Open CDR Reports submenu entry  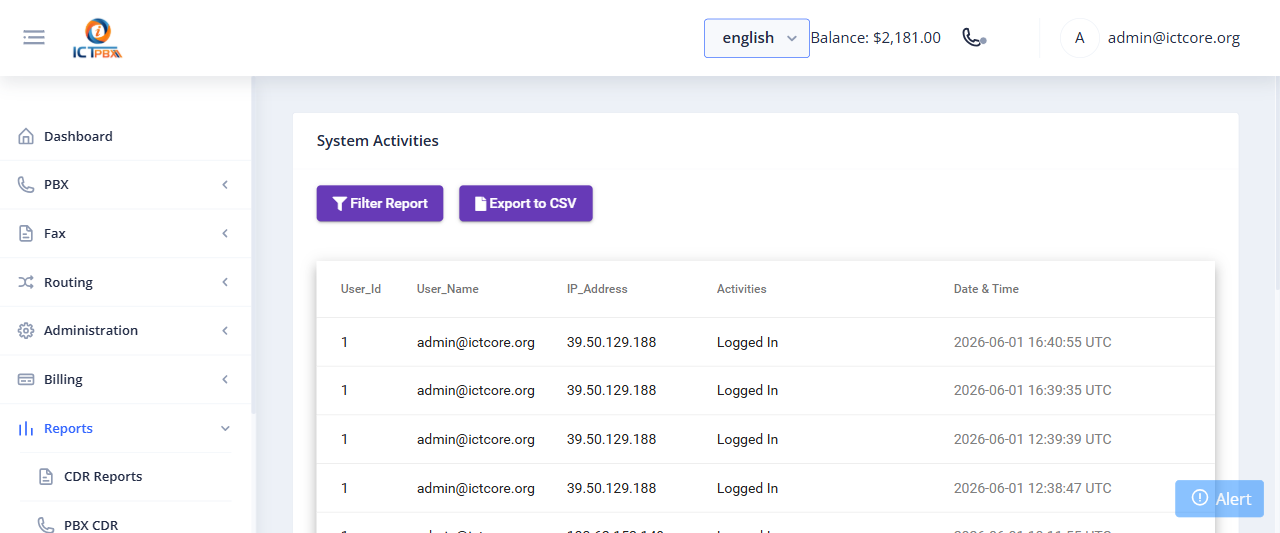click(126, 477)
